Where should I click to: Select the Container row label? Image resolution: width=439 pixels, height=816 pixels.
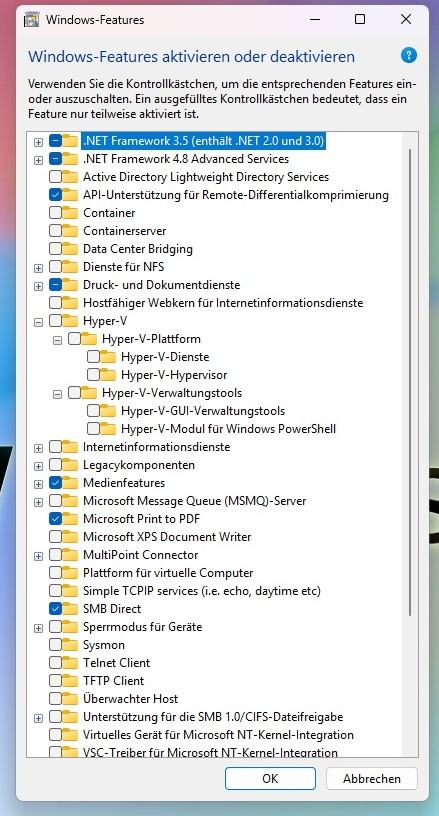click(109, 213)
